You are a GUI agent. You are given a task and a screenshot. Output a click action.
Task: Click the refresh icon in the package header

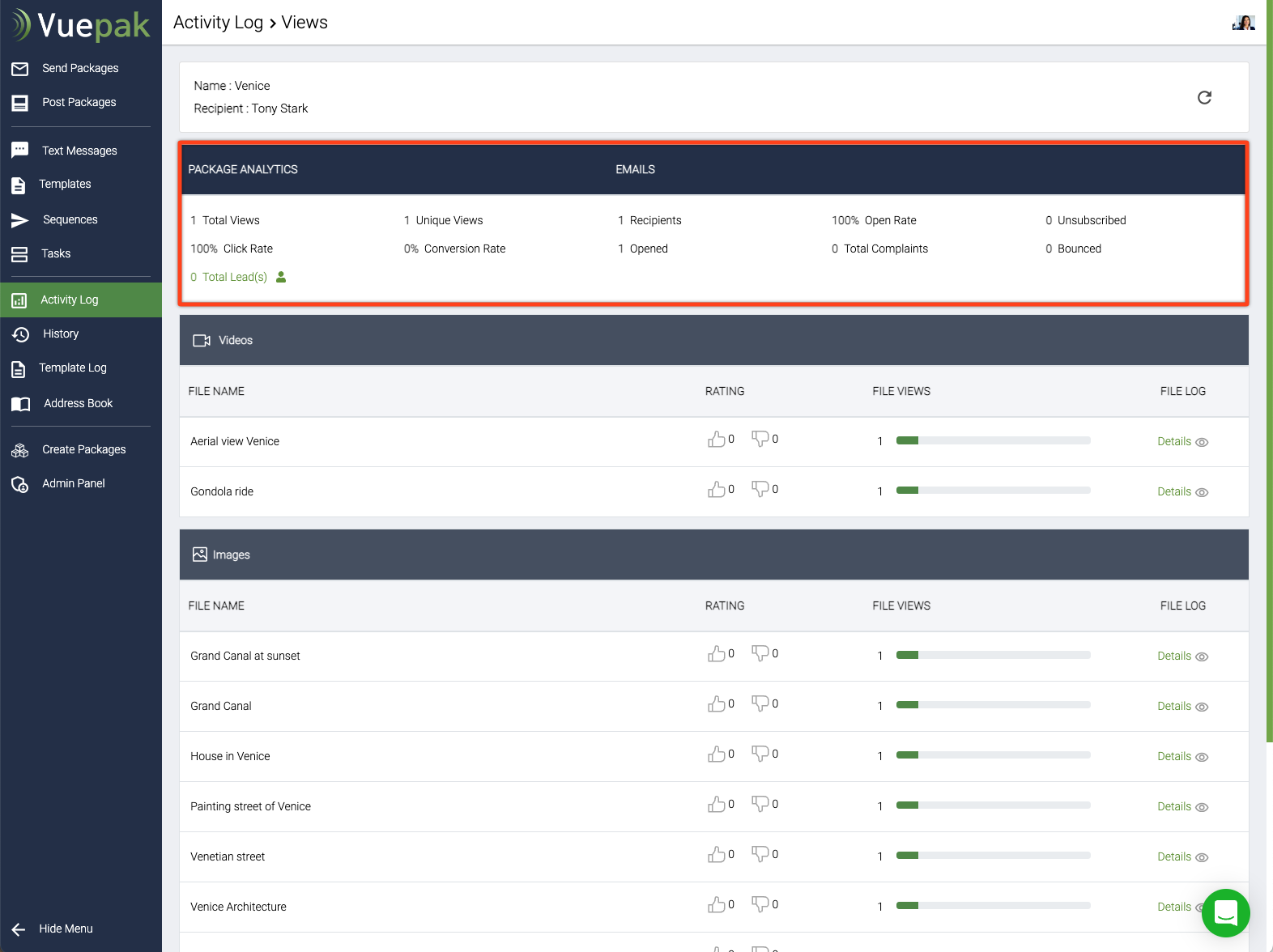tap(1204, 98)
